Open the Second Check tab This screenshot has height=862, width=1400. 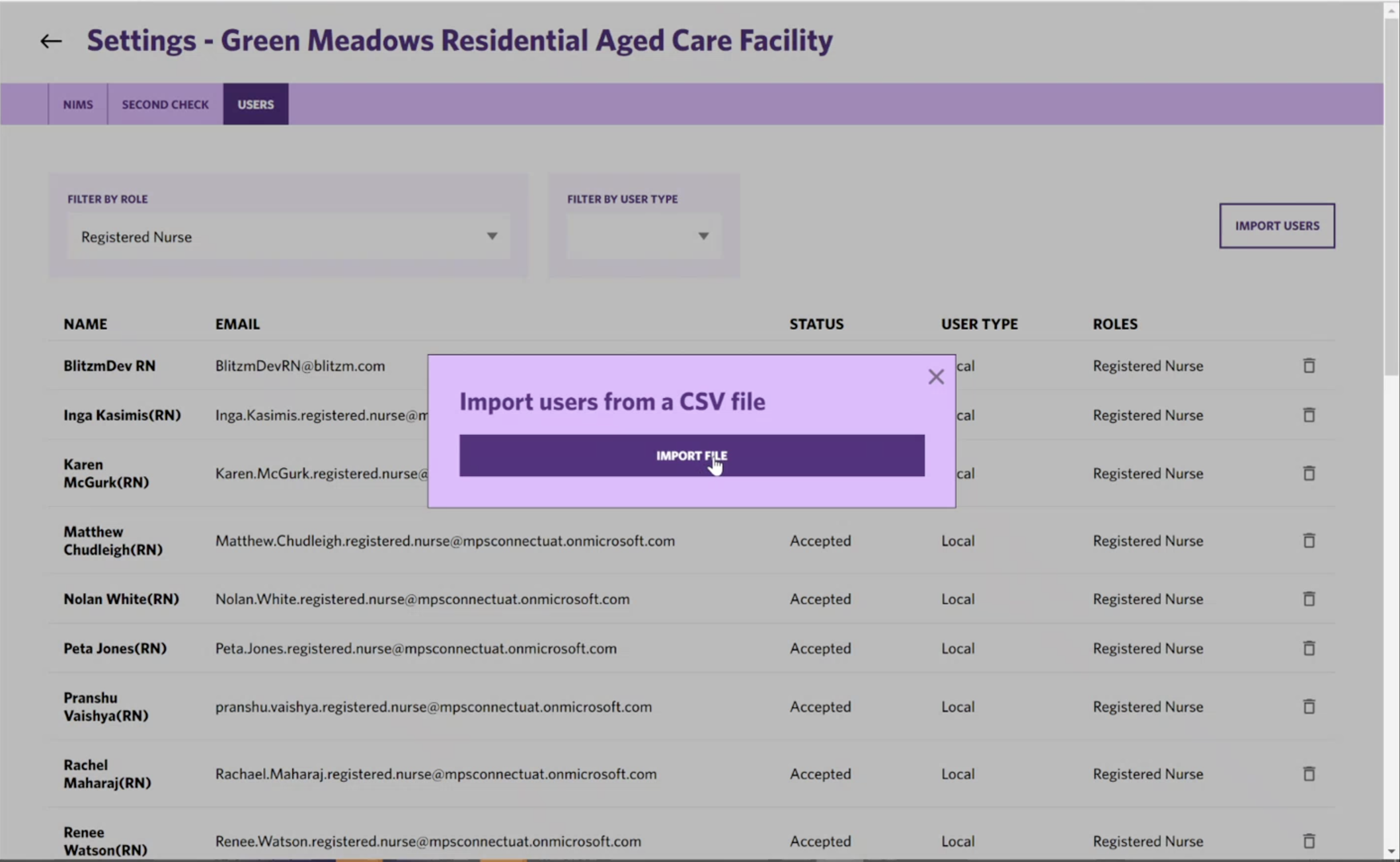[x=165, y=104]
